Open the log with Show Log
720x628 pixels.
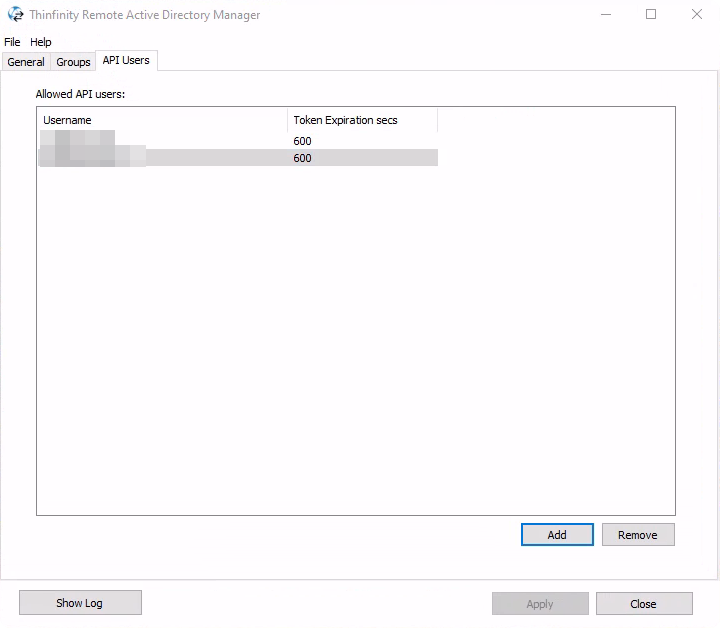pyautogui.click(x=80, y=603)
